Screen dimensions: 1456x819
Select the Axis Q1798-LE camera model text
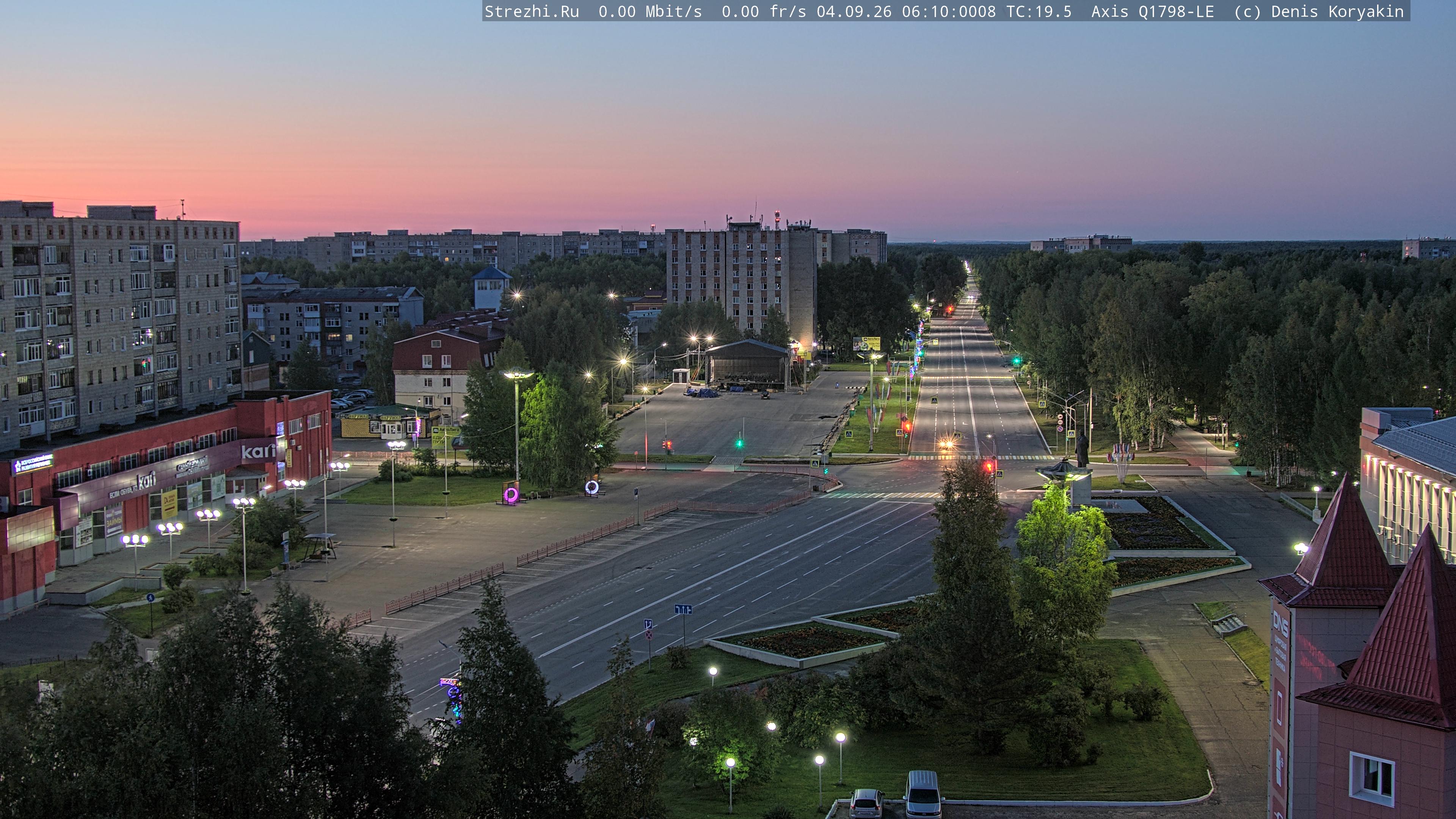tap(1153, 12)
